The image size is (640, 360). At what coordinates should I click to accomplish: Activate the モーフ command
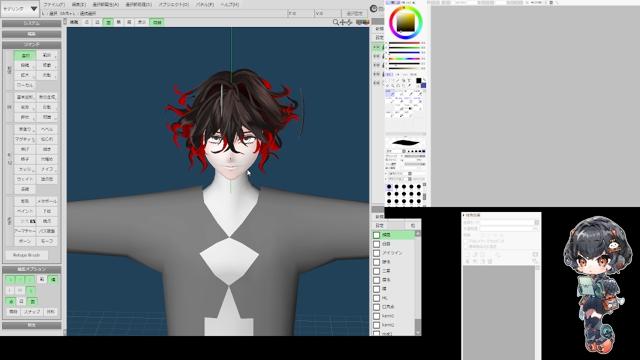pyautogui.click(x=47, y=241)
